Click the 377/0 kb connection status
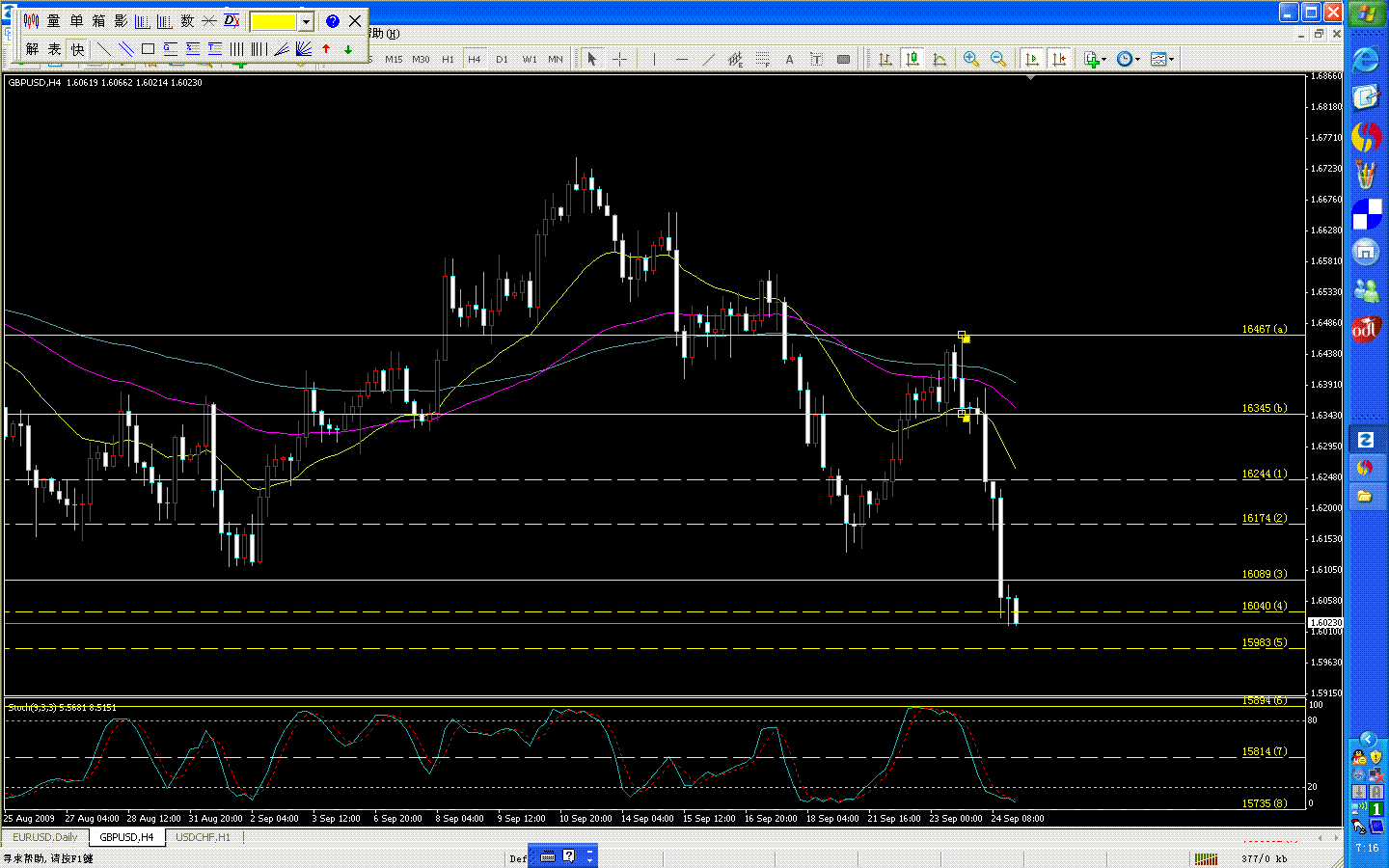 click(1264, 858)
